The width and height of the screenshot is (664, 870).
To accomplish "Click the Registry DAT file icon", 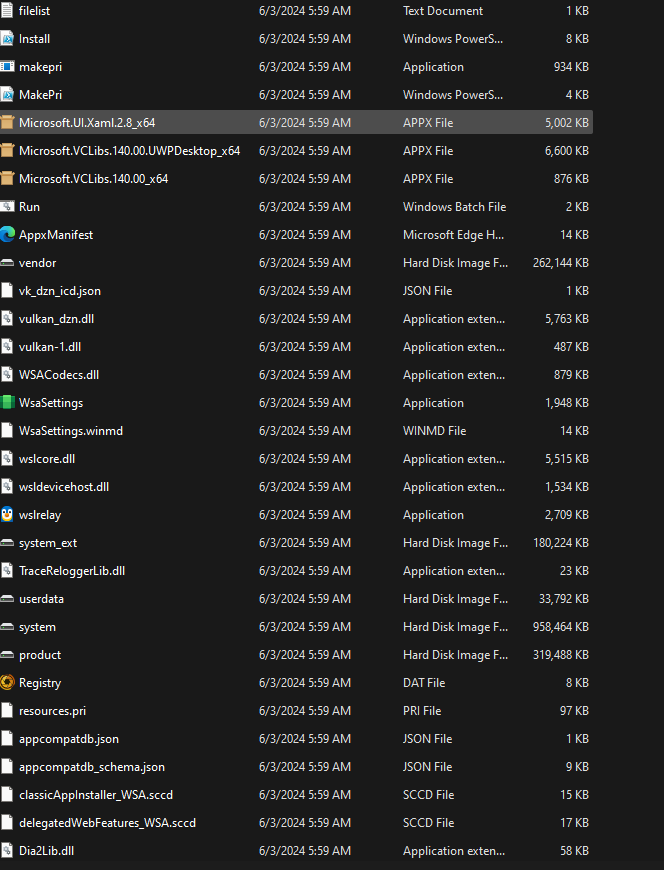I will pyautogui.click(x=7, y=683).
